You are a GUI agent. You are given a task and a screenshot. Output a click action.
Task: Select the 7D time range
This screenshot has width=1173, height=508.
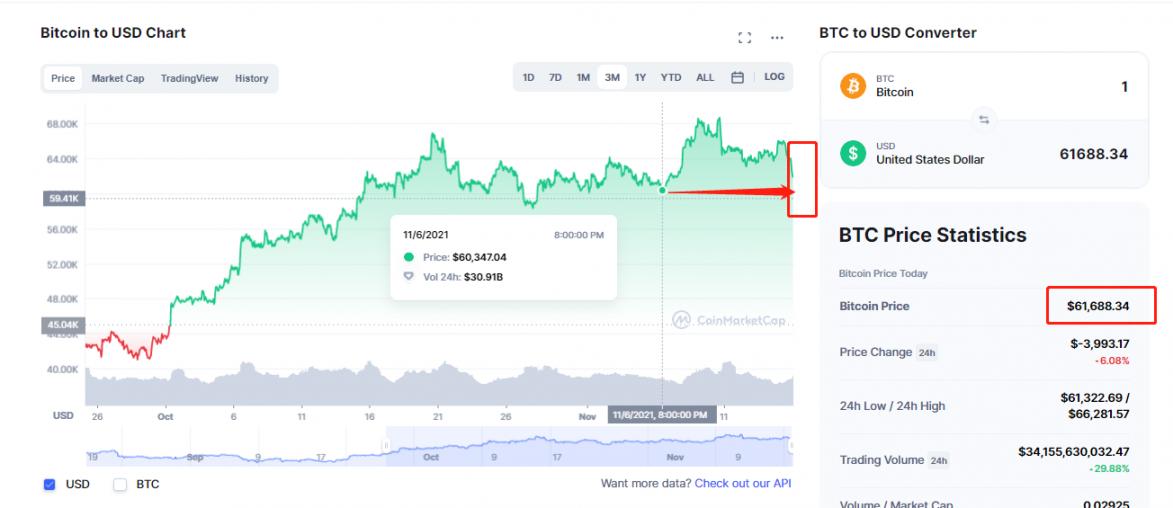coord(555,77)
